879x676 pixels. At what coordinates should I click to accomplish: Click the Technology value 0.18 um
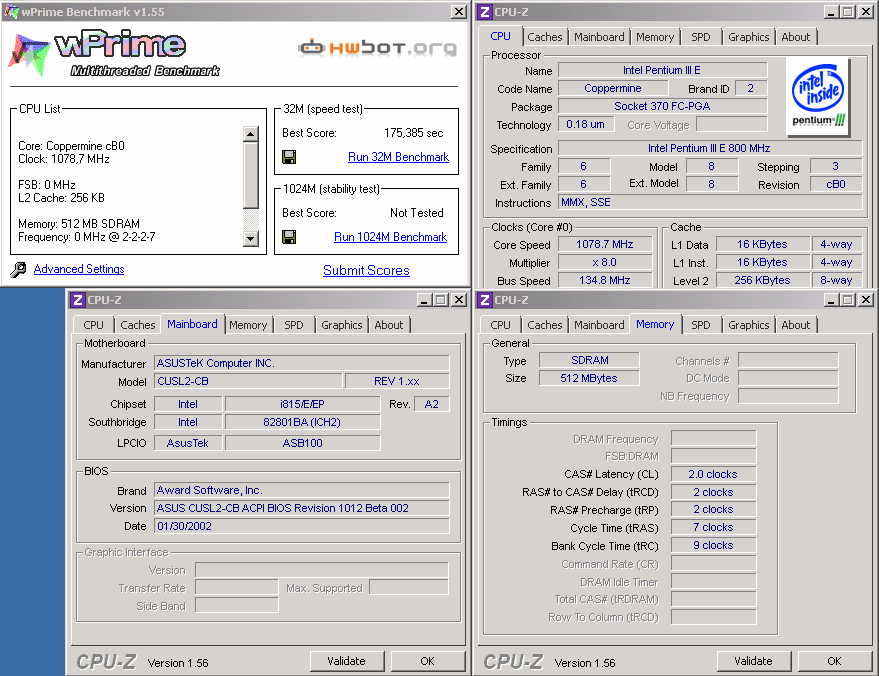point(586,124)
